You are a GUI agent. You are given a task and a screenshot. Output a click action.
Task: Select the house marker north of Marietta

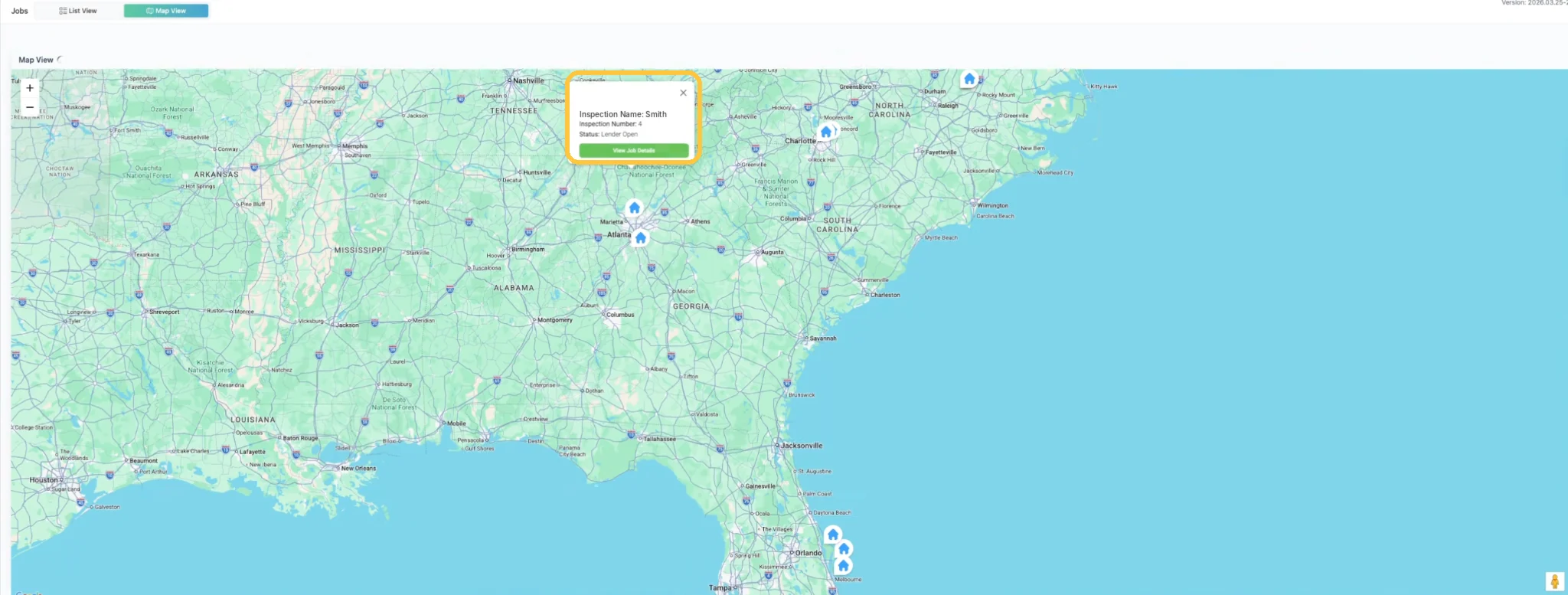[x=634, y=208]
